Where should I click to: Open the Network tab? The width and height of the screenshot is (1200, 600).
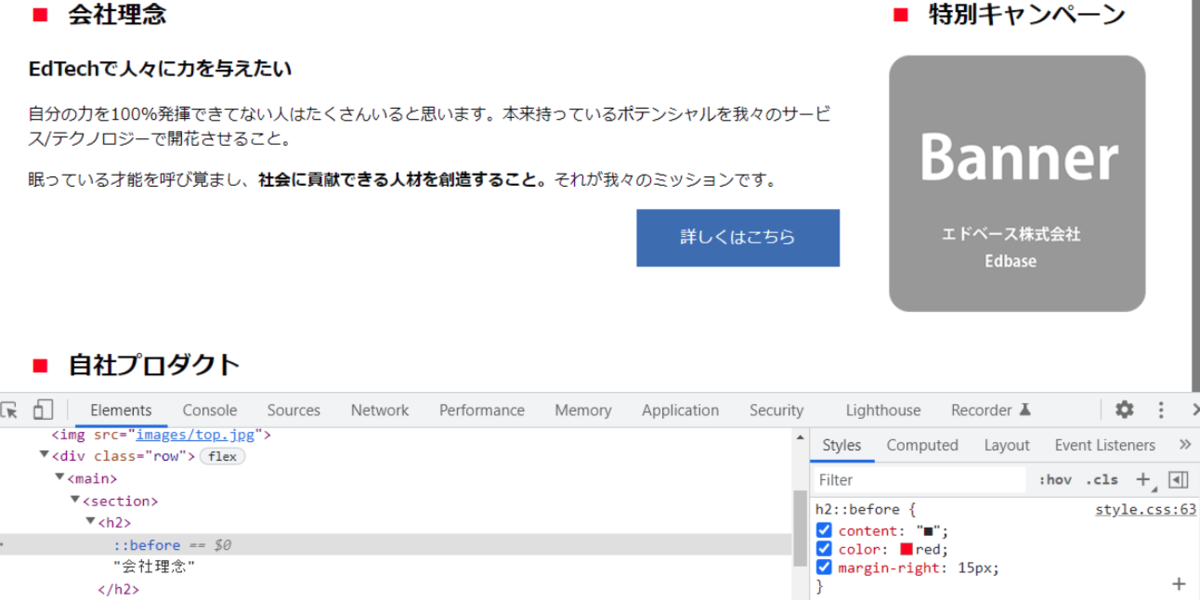(x=380, y=410)
